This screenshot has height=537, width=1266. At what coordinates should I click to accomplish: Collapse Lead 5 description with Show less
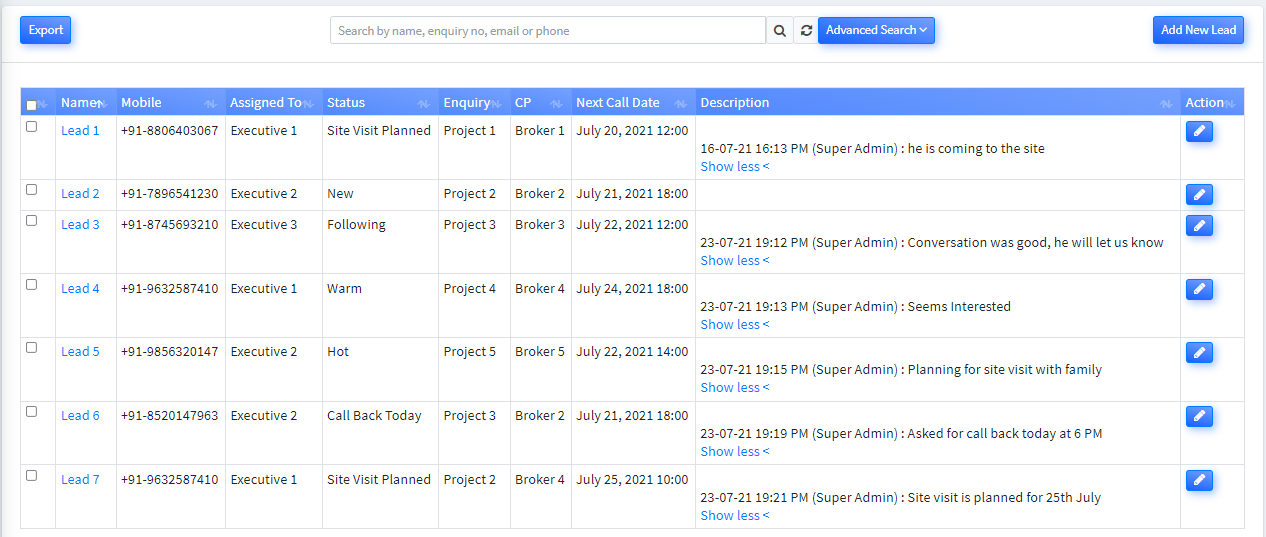point(735,387)
